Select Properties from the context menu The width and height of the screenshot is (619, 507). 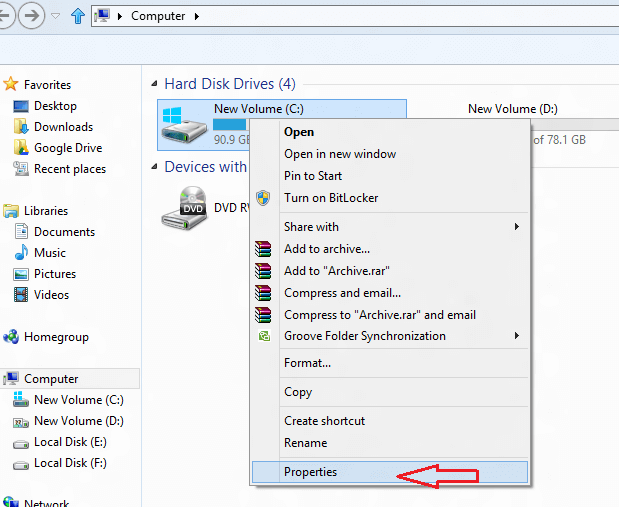[x=311, y=472]
